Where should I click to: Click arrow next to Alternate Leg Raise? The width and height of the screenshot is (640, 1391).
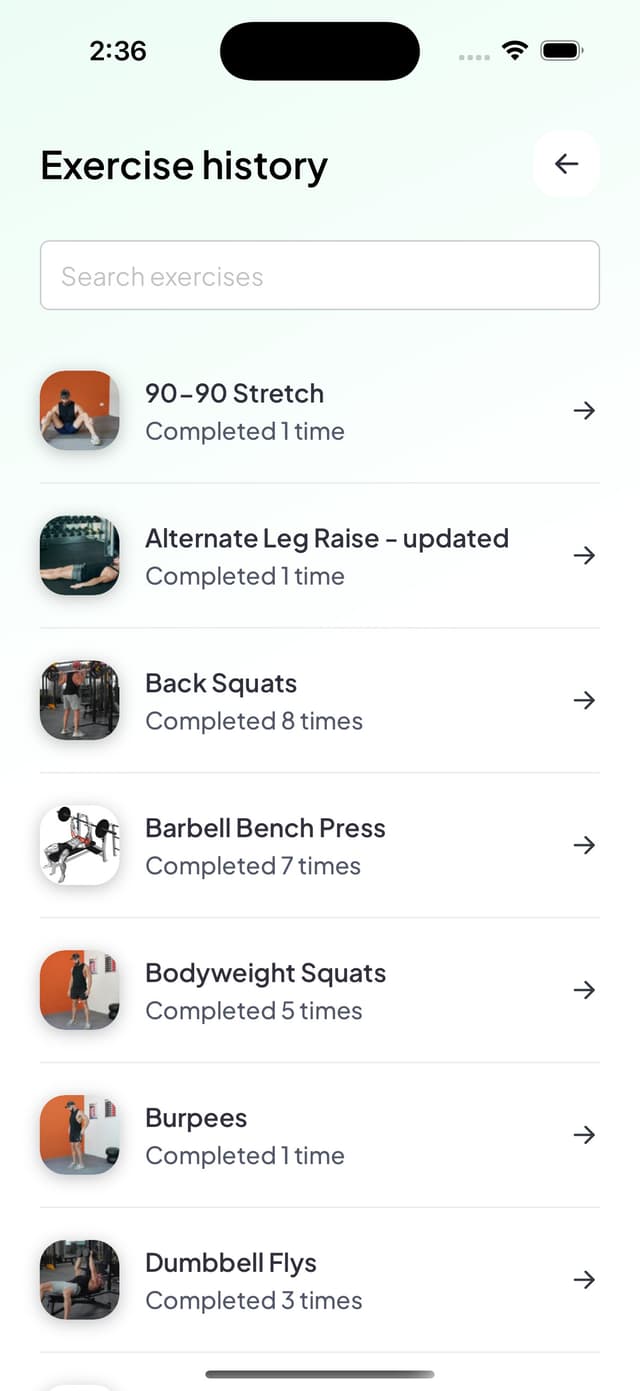pos(584,555)
